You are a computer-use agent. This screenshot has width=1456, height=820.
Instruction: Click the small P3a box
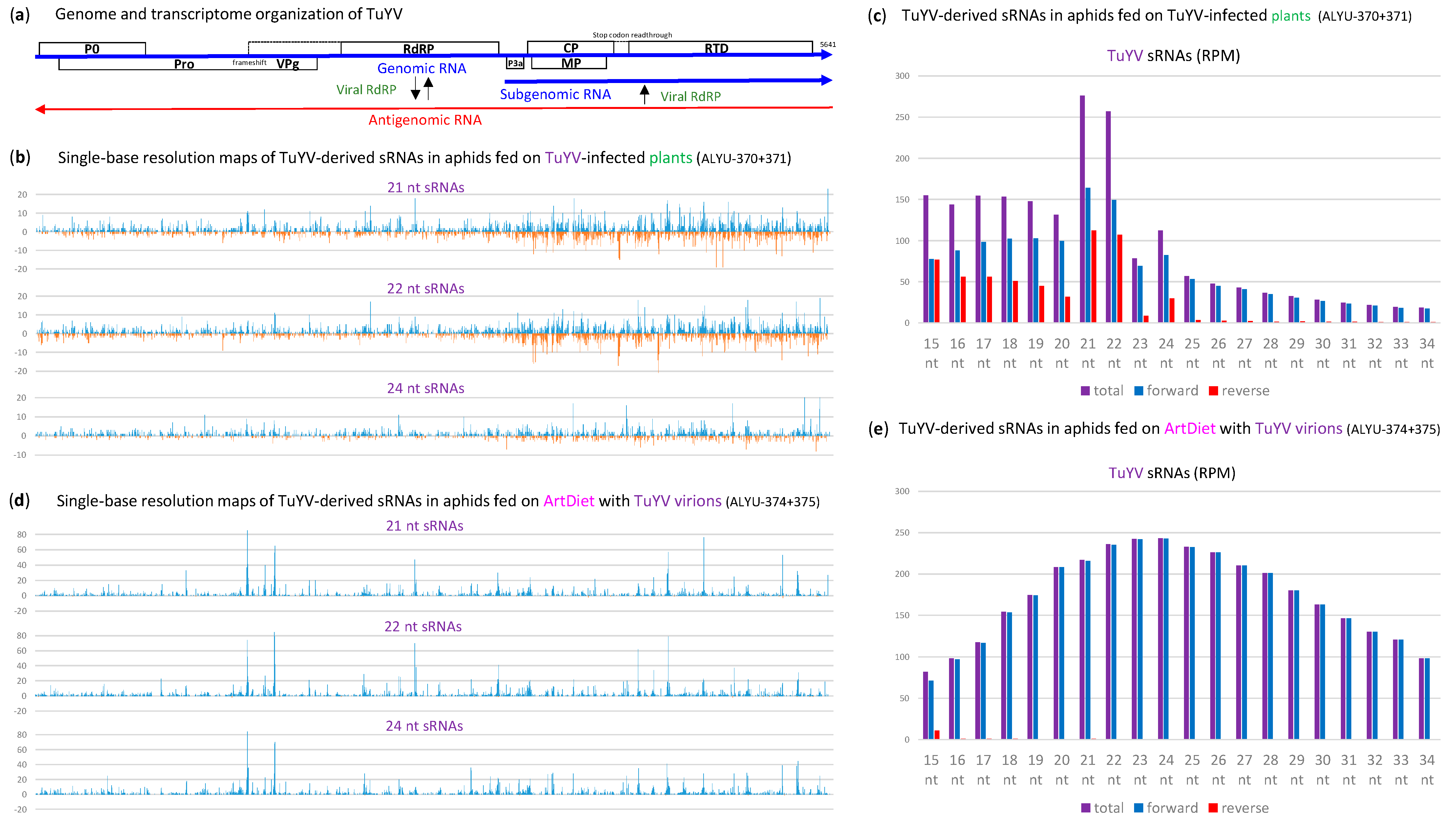pos(515,63)
